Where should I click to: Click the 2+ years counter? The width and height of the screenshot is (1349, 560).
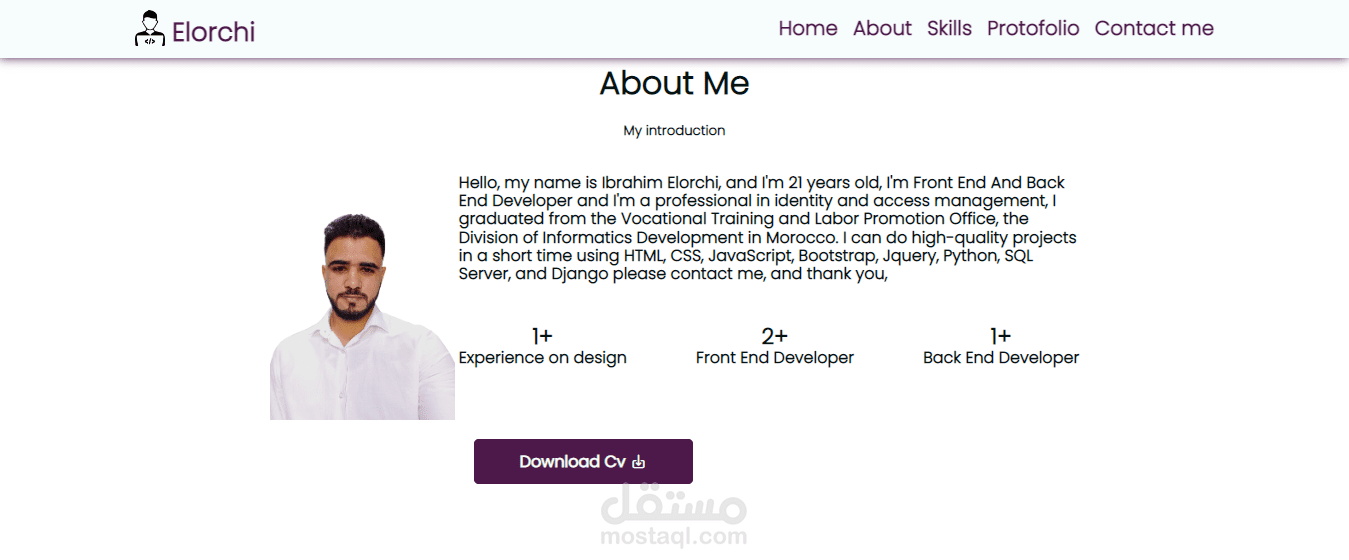pyautogui.click(x=774, y=336)
